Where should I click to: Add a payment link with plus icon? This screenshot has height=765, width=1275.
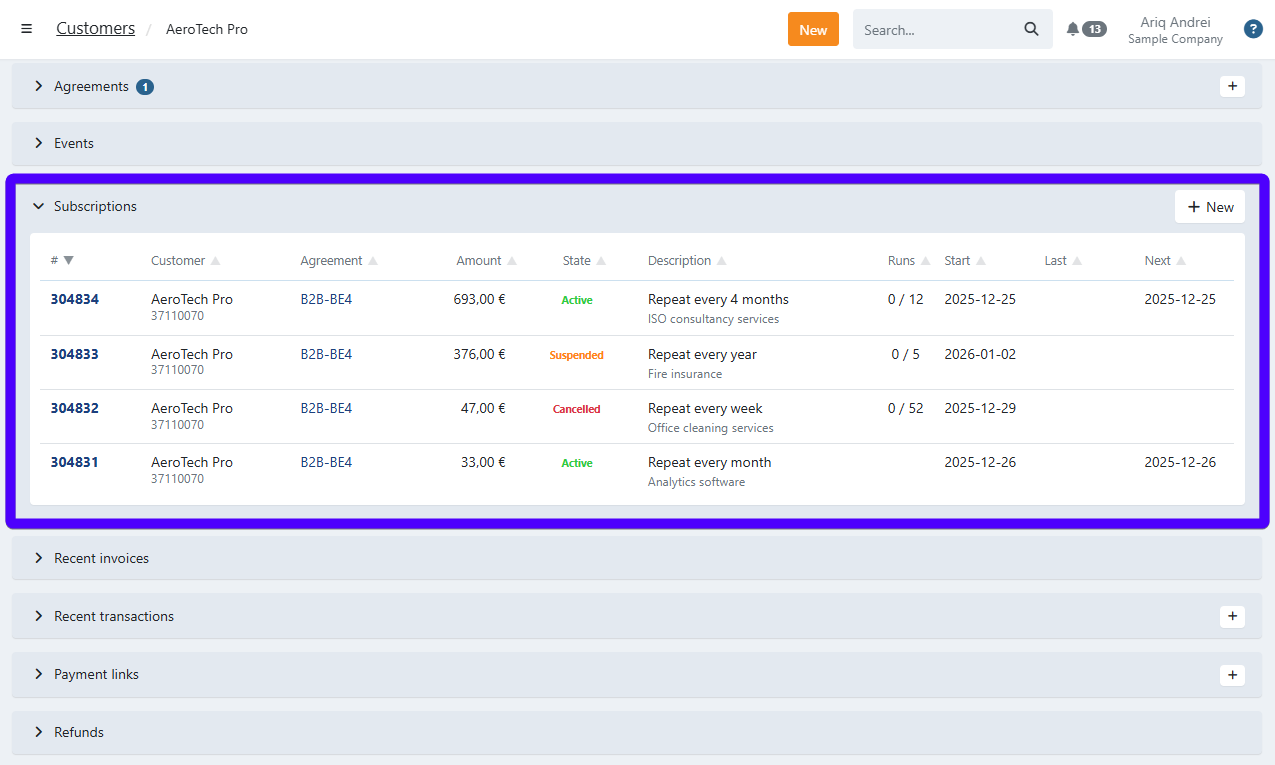pyautogui.click(x=1232, y=675)
